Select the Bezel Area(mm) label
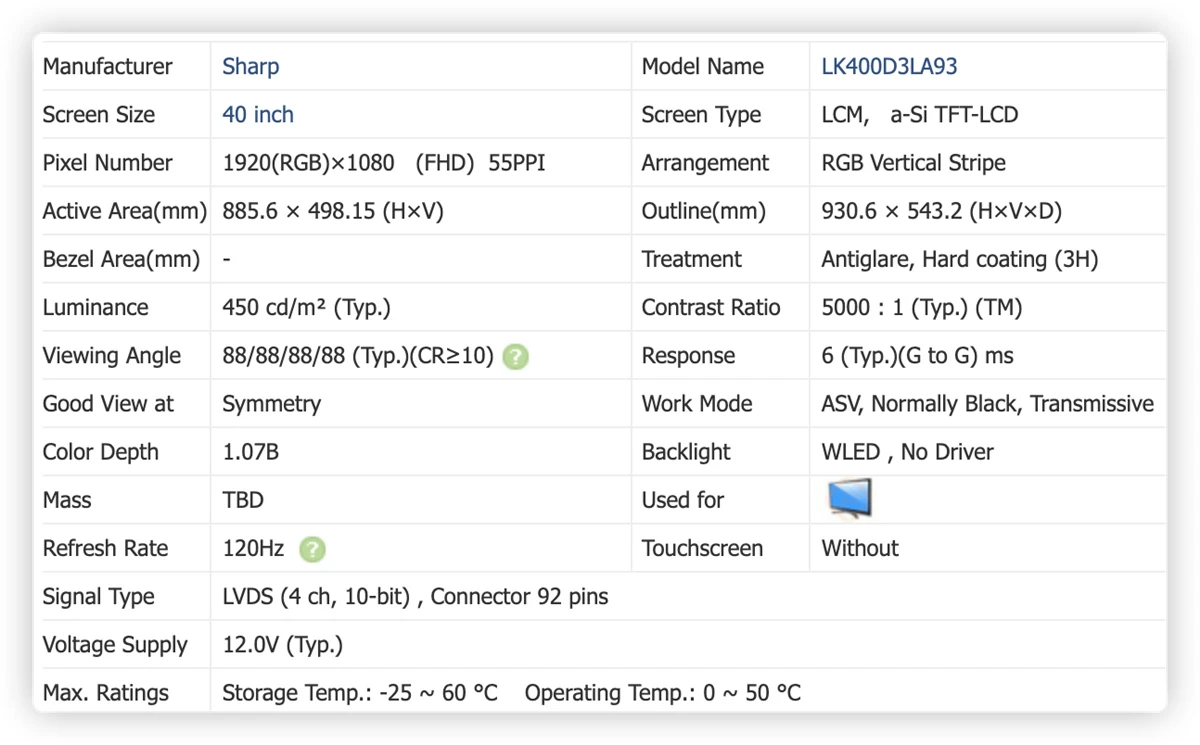The width and height of the screenshot is (1200, 745). [x=121, y=259]
